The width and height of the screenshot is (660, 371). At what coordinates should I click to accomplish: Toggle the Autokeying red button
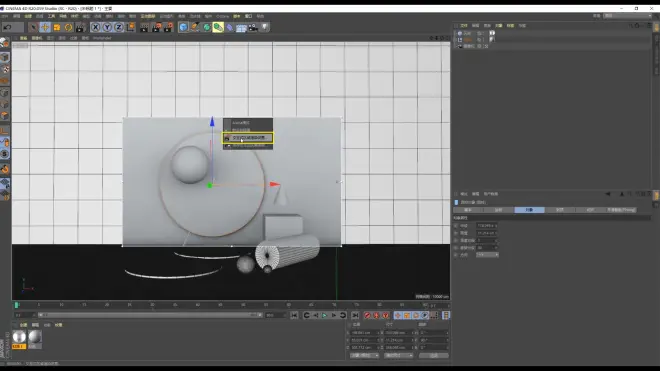[x=376, y=315]
